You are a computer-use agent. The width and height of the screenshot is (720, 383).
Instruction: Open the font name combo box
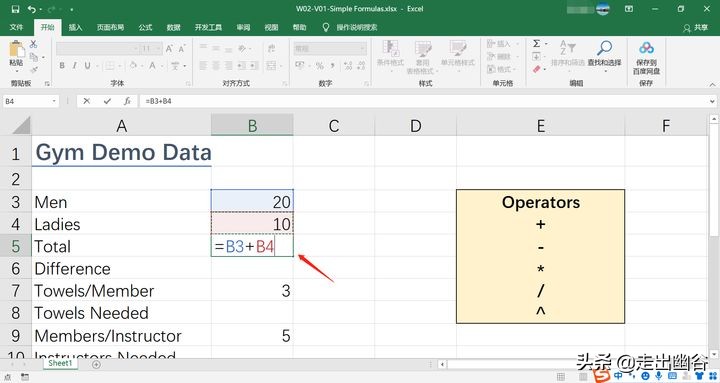point(97,48)
